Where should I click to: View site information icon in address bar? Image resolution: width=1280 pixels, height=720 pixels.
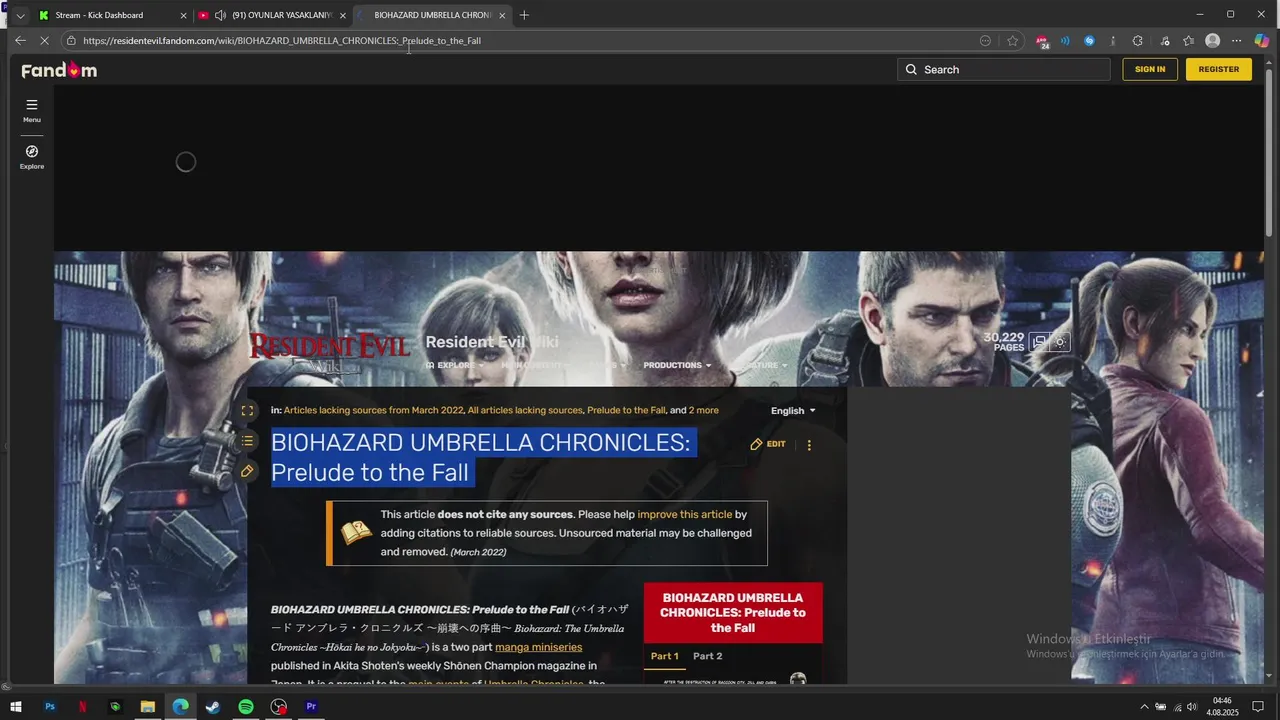[x=71, y=41]
